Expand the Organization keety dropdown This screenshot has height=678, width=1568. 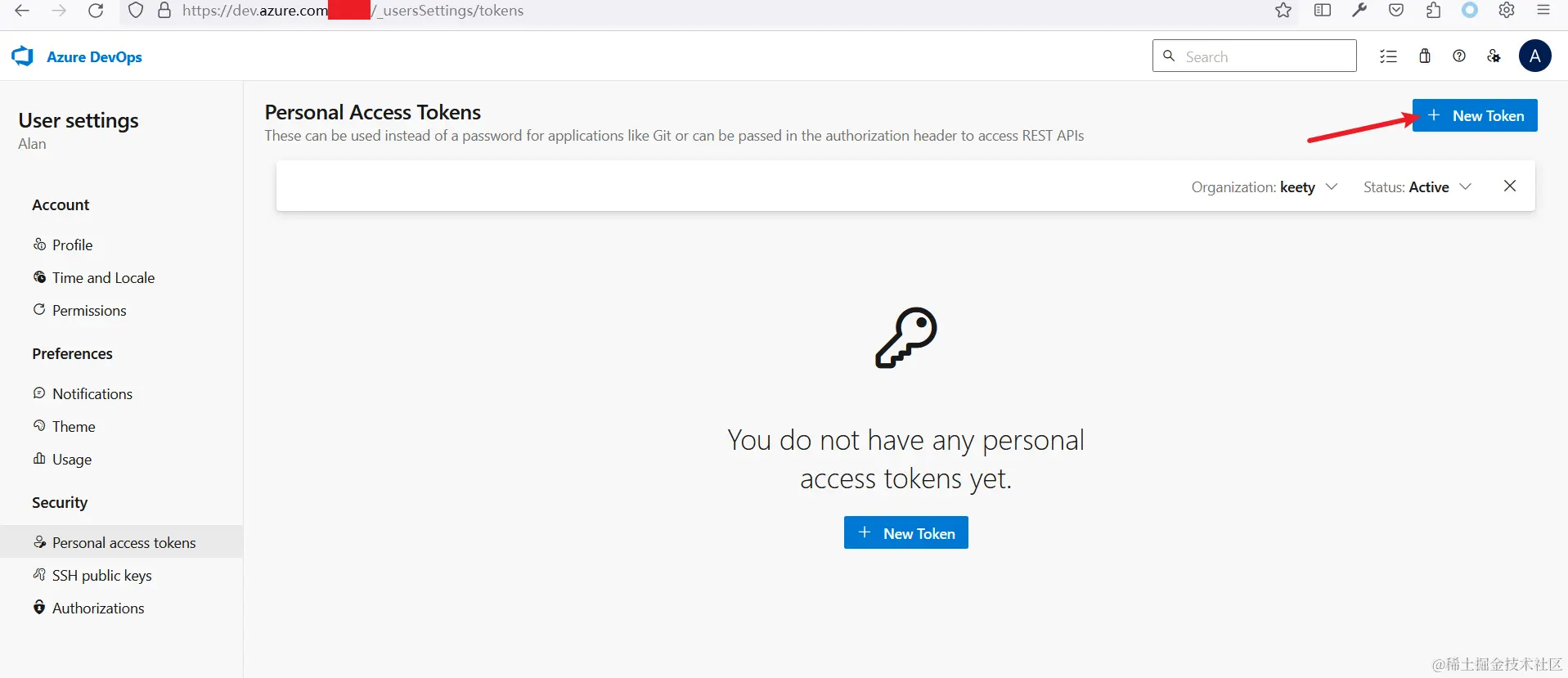pos(1265,187)
